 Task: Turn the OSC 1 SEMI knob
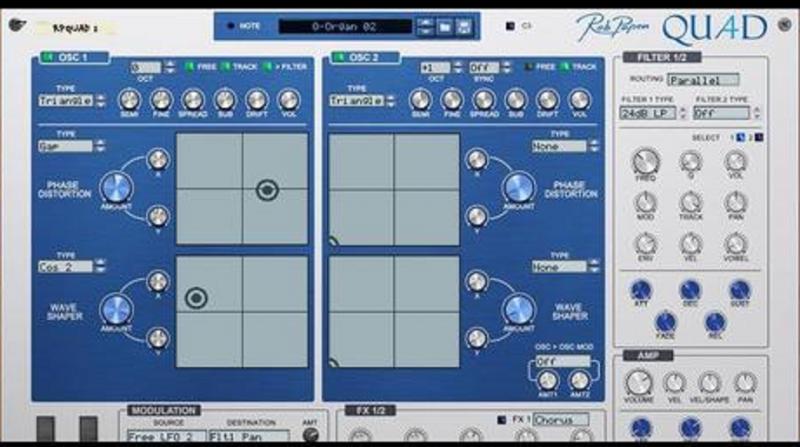[130, 100]
